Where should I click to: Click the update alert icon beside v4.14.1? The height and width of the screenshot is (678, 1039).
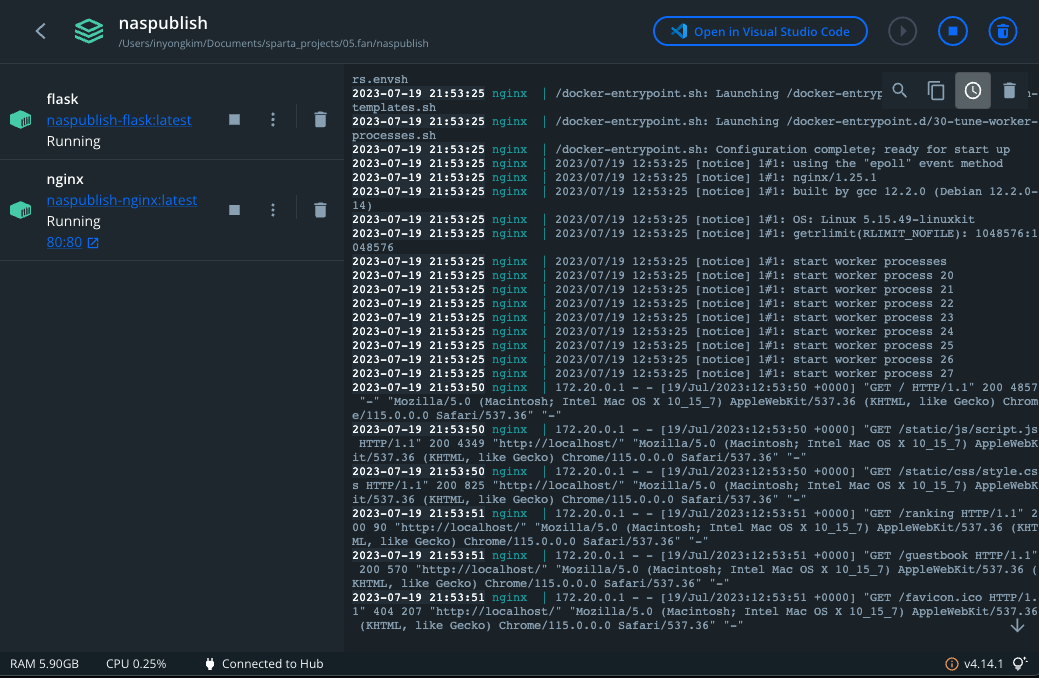pos(951,664)
